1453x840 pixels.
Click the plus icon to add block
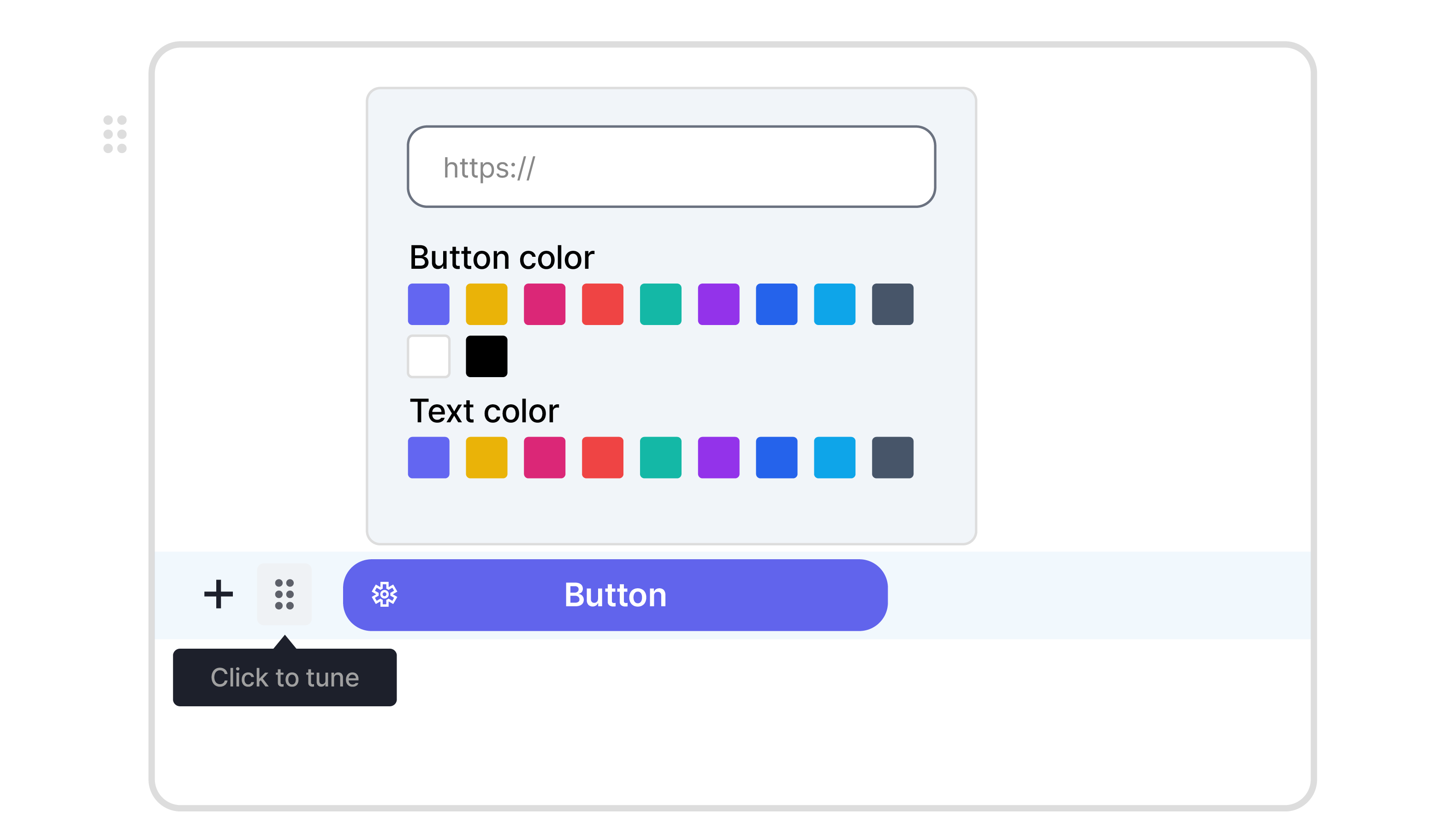(x=219, y=594)
